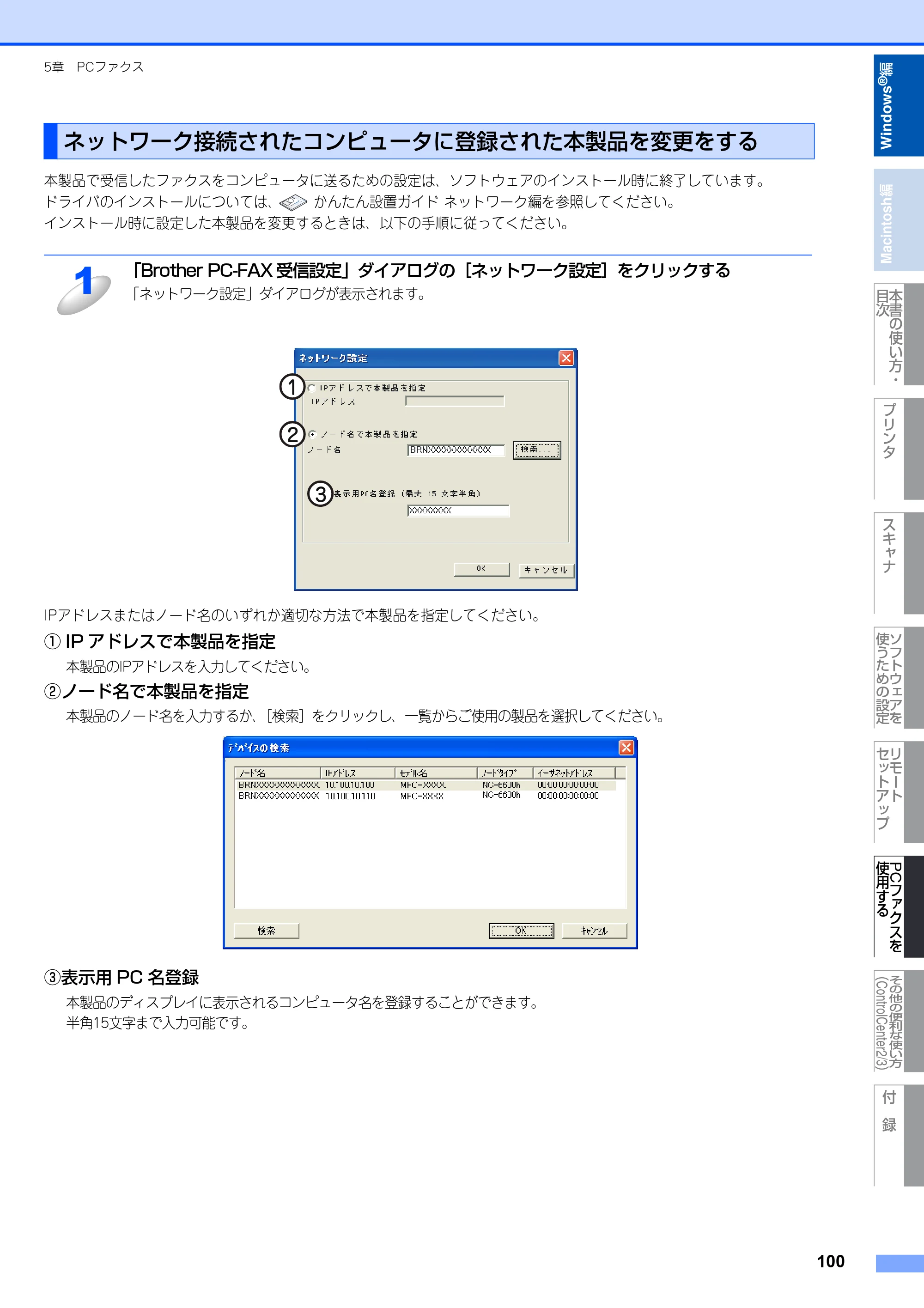Viewport: 924px width, 1308px height.
Task: Open the スキャナ side tab
Action: point(899,563)
